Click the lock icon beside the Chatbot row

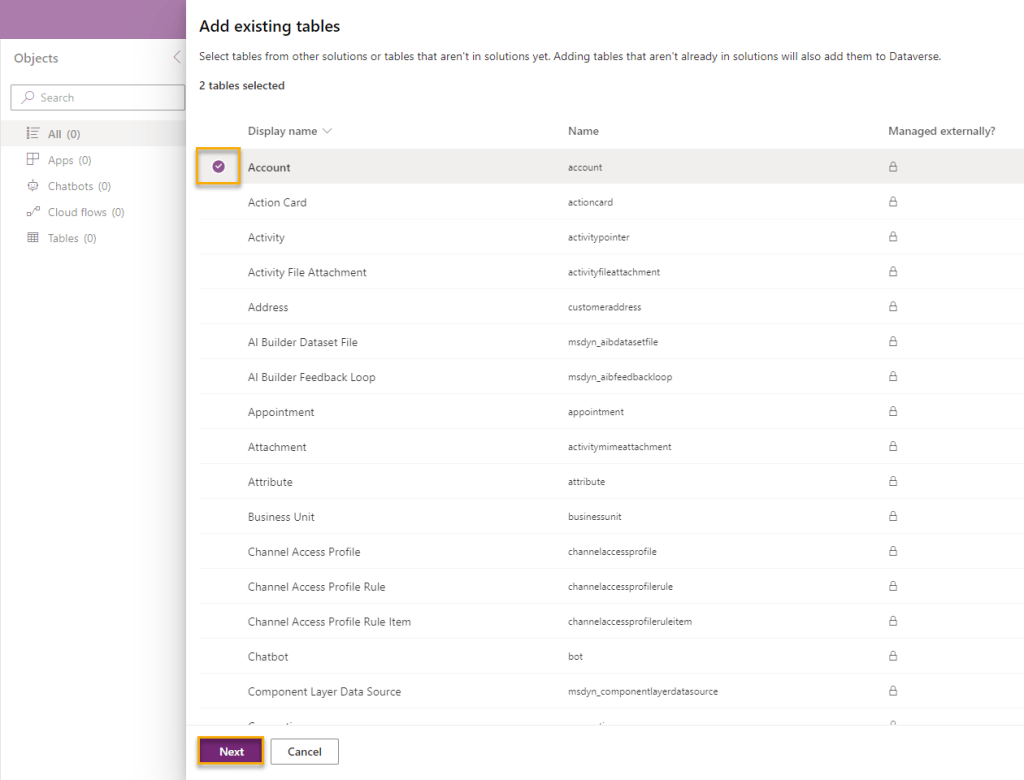click(891, 656)
